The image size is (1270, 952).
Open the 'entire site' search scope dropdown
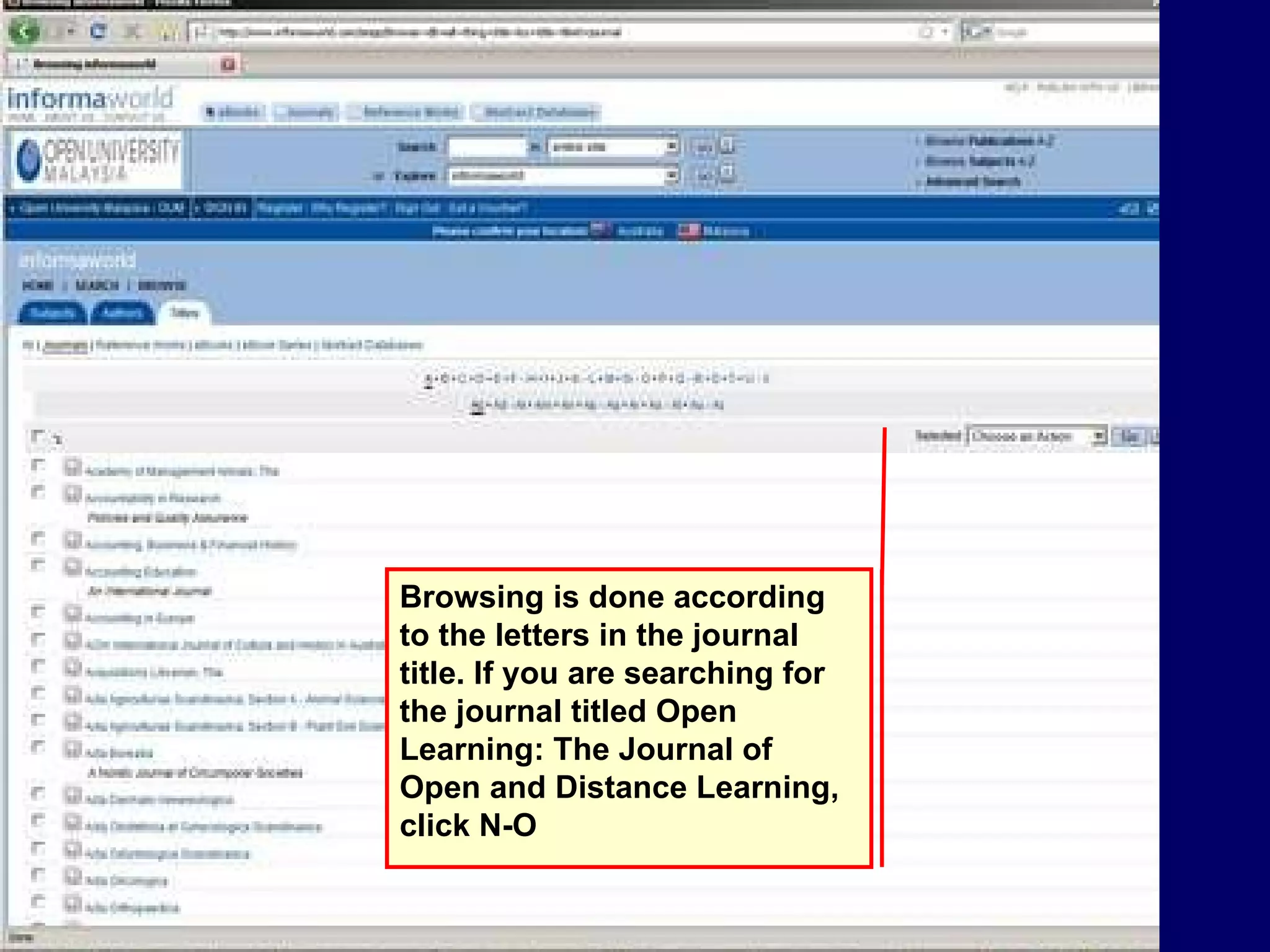click(613, 147)
